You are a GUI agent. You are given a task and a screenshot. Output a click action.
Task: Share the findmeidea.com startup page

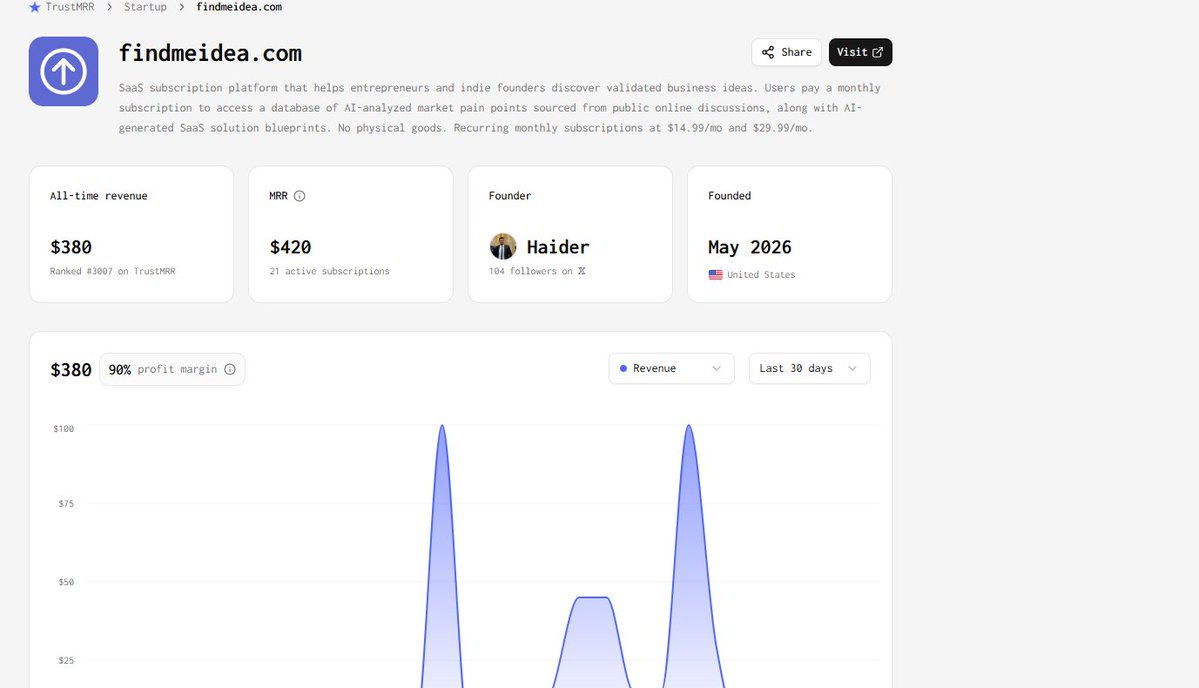[786, 52]
